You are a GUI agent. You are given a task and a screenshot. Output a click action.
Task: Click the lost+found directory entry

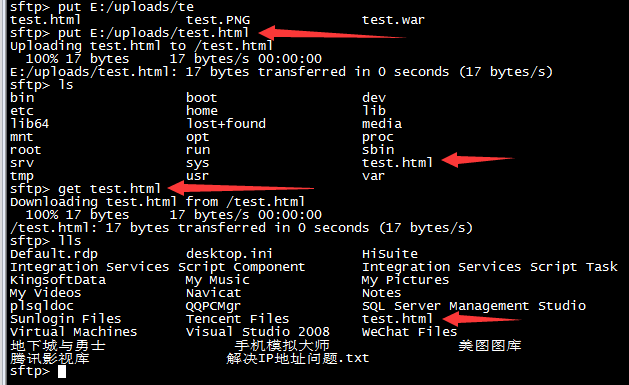(225, 124)
